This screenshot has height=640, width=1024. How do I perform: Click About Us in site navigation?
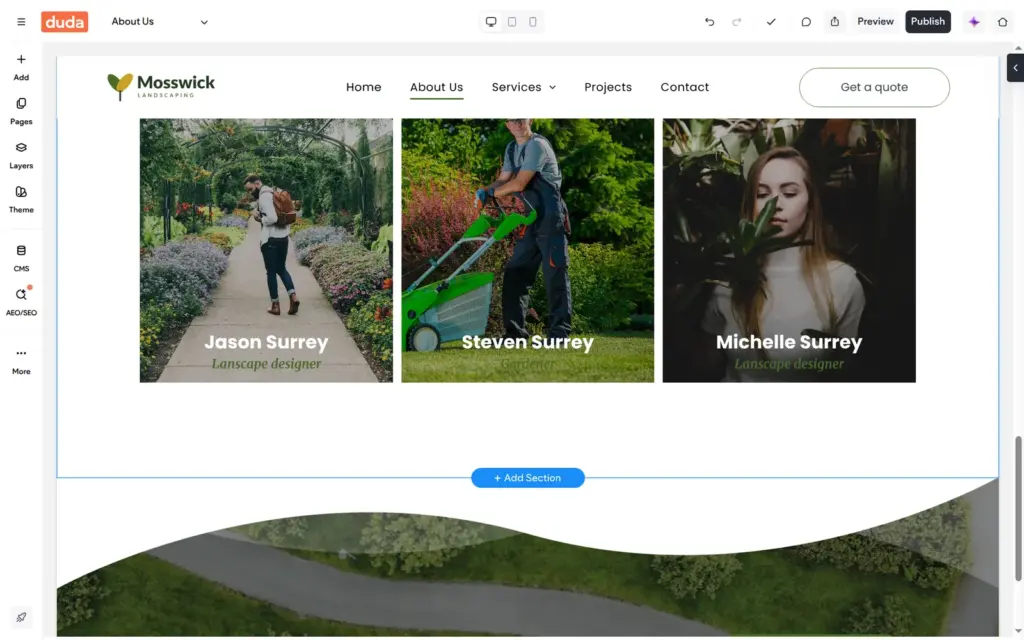coord(436,87)
